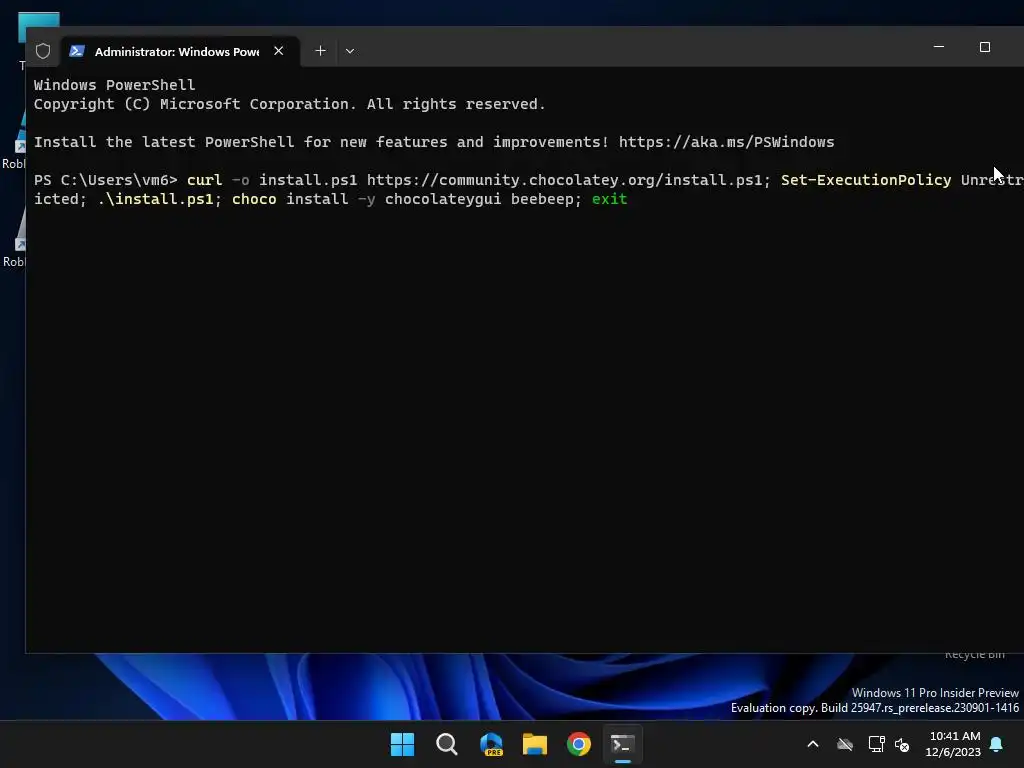The height and width of the screenshot is (768, 1024).
Task: Click the Copyright (C) Microsoft Corporation line
Action: click(x=289, y=104)
